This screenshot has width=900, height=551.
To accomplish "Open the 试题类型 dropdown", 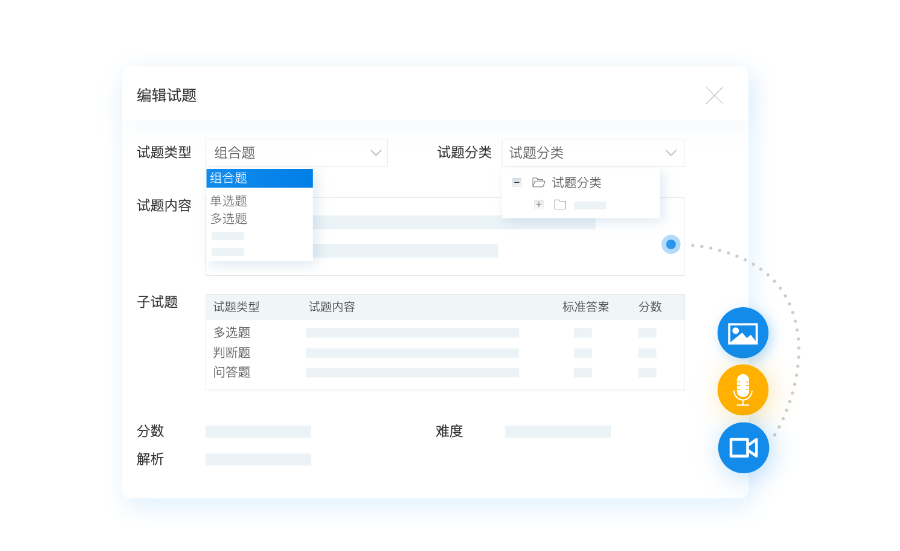I will (296, 153).
